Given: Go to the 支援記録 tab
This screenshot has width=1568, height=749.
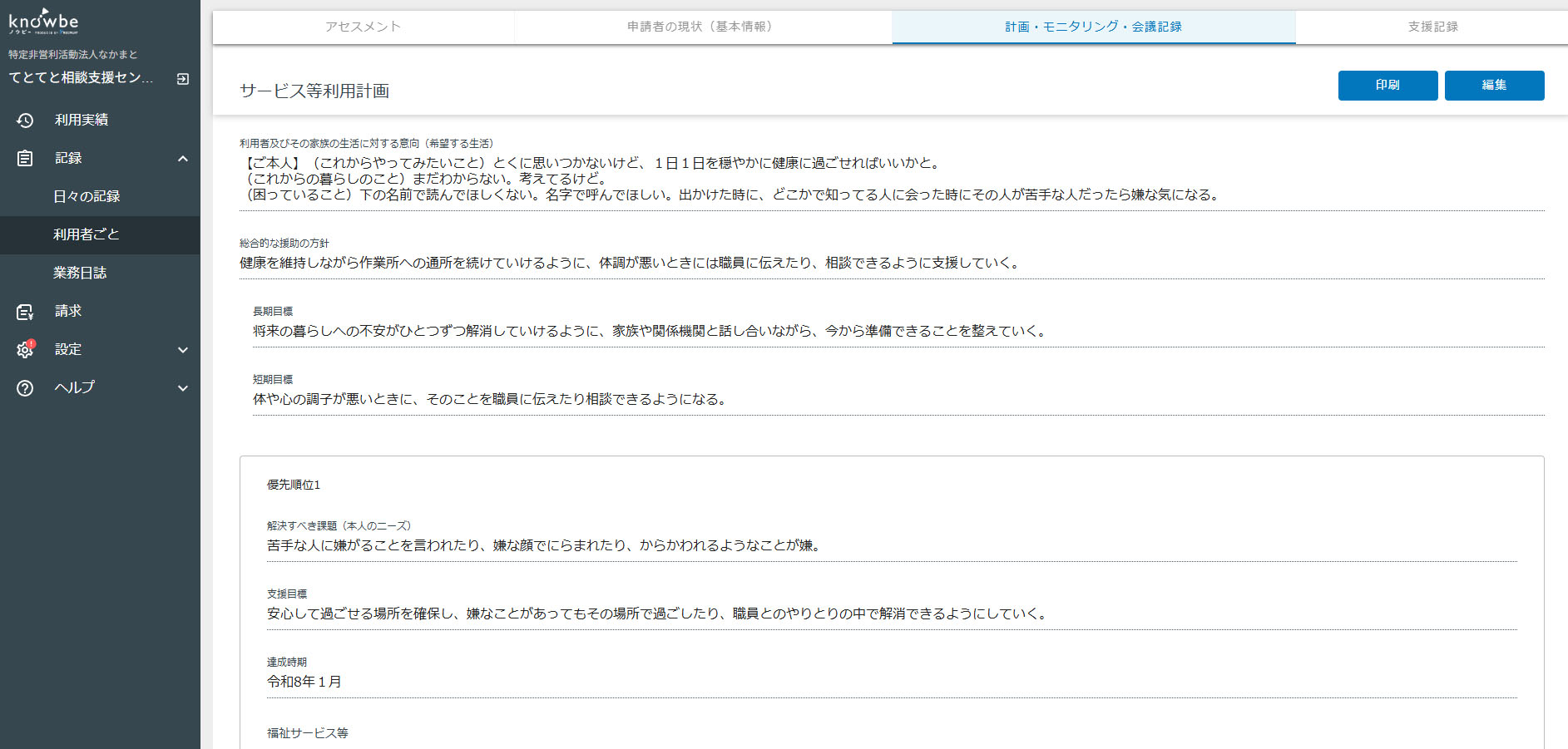Looking at the screenshot, I should 1432,27.
